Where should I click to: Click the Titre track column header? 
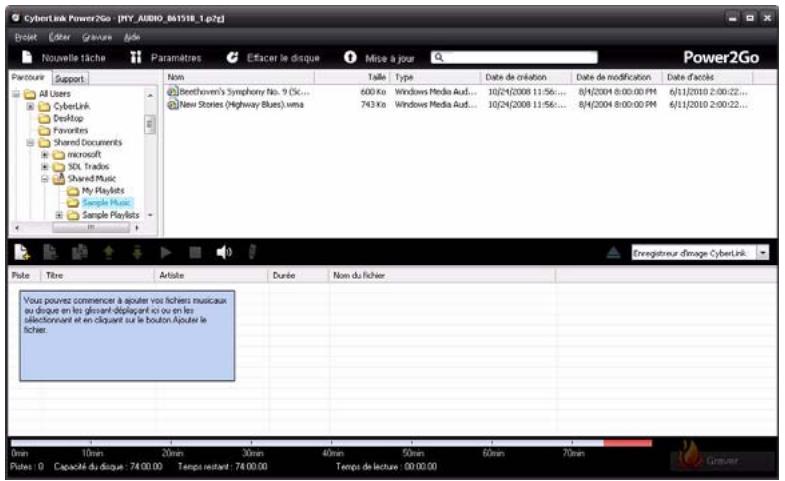[x=98, y=275]
